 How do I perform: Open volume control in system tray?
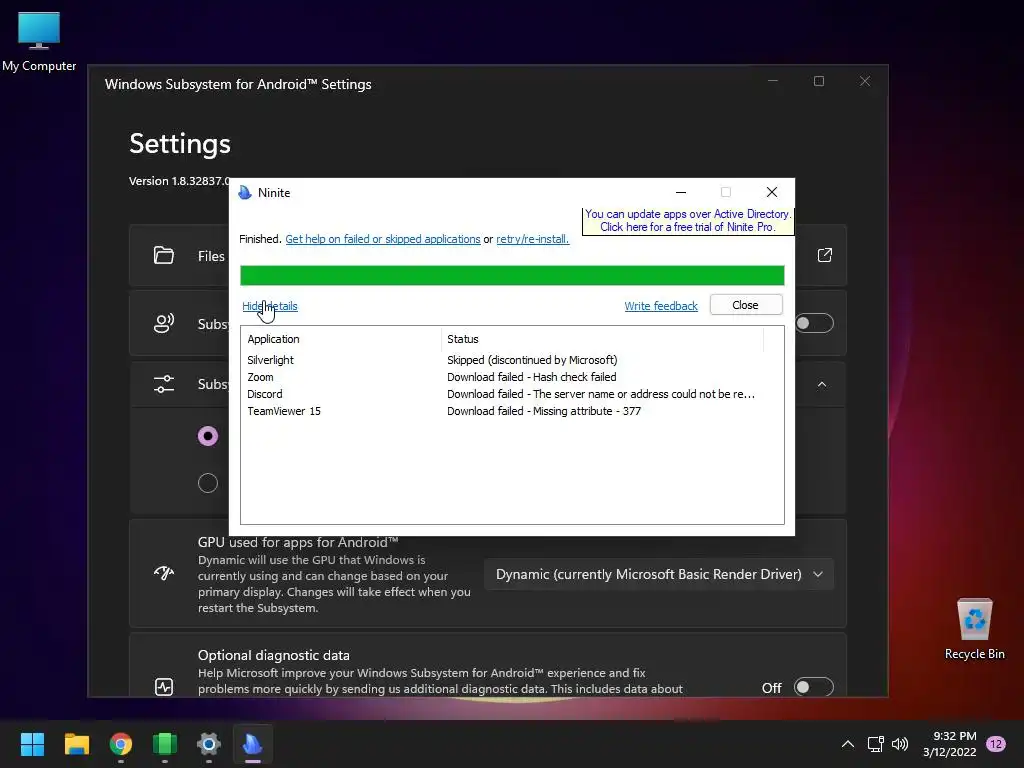pos(900,744)
